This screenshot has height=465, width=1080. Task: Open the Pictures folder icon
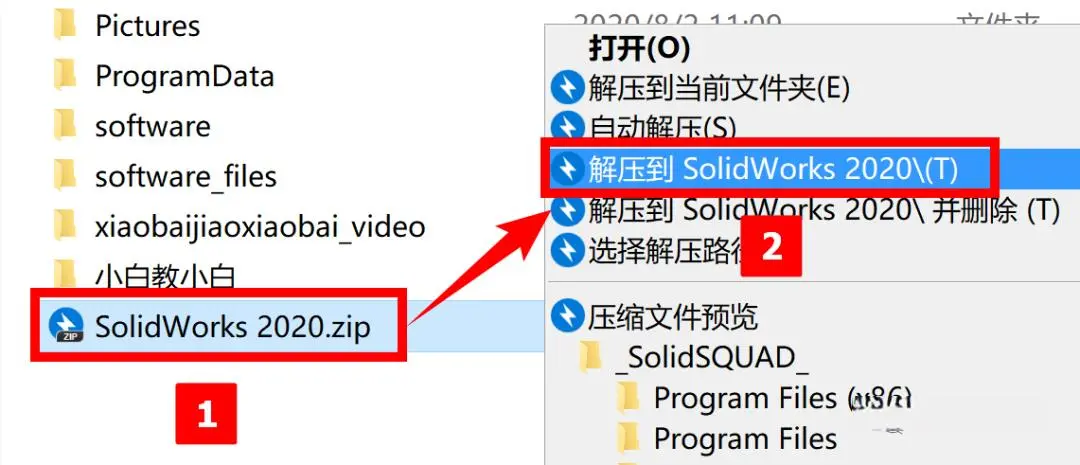(x=65, y=25)
